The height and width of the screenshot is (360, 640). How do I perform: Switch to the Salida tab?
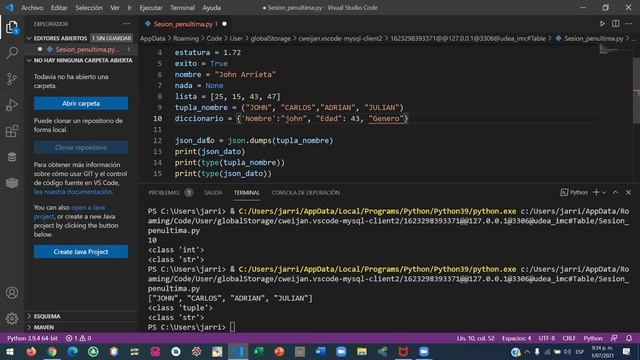coord(213,192)
